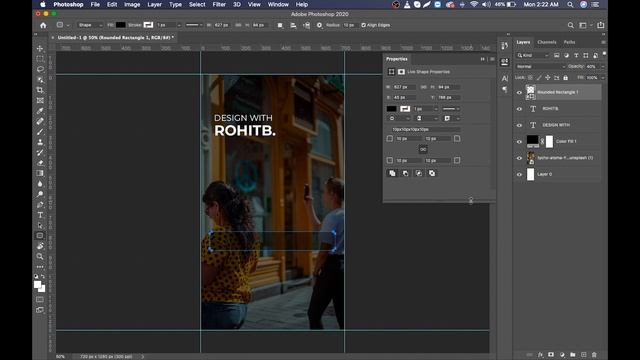Open the Filter menu

click(219, 4)
